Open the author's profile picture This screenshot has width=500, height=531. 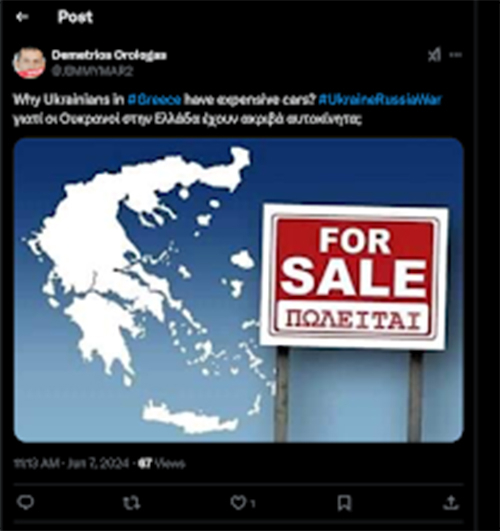click(x=29, y=63)
